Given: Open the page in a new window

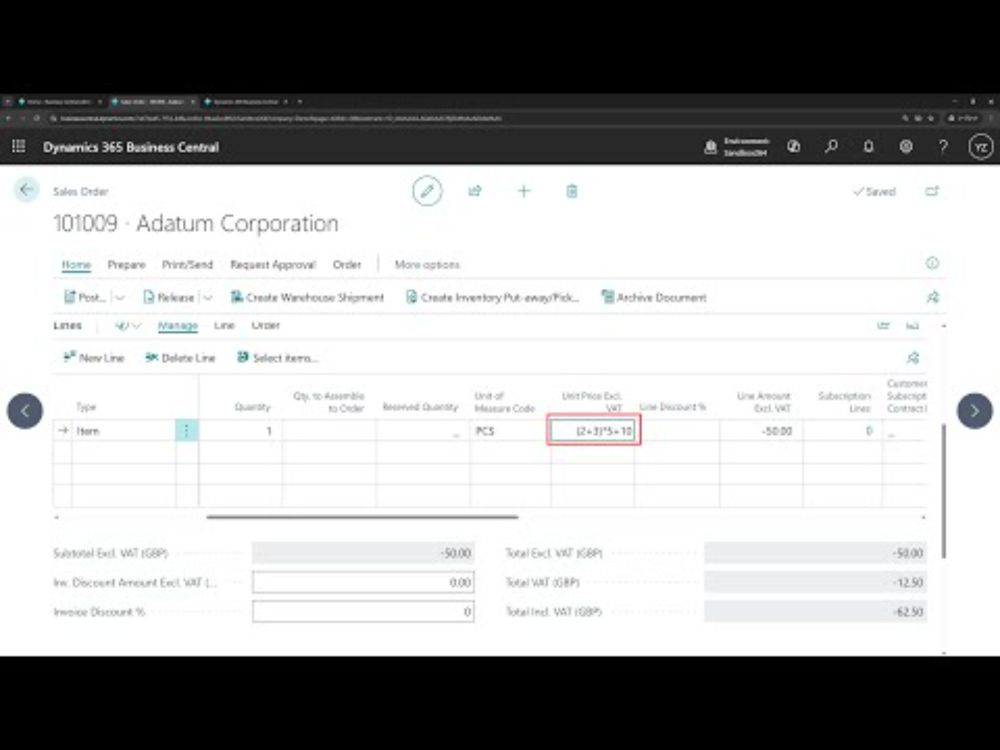Looking at the screenshot, I should [932, 191].
